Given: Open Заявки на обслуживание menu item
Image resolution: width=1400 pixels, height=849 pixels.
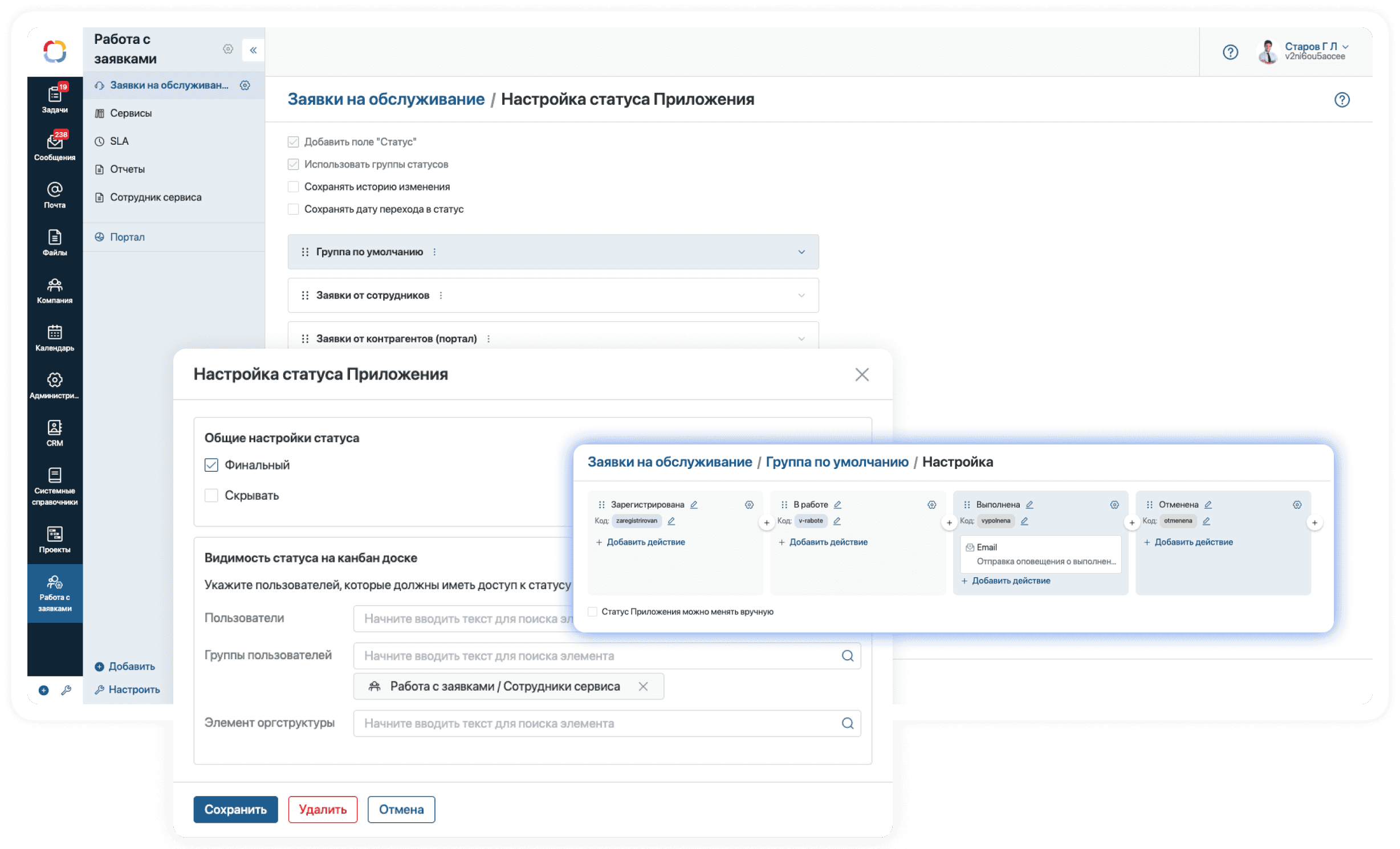Looking at the screenshot, I should click(169, 85).
